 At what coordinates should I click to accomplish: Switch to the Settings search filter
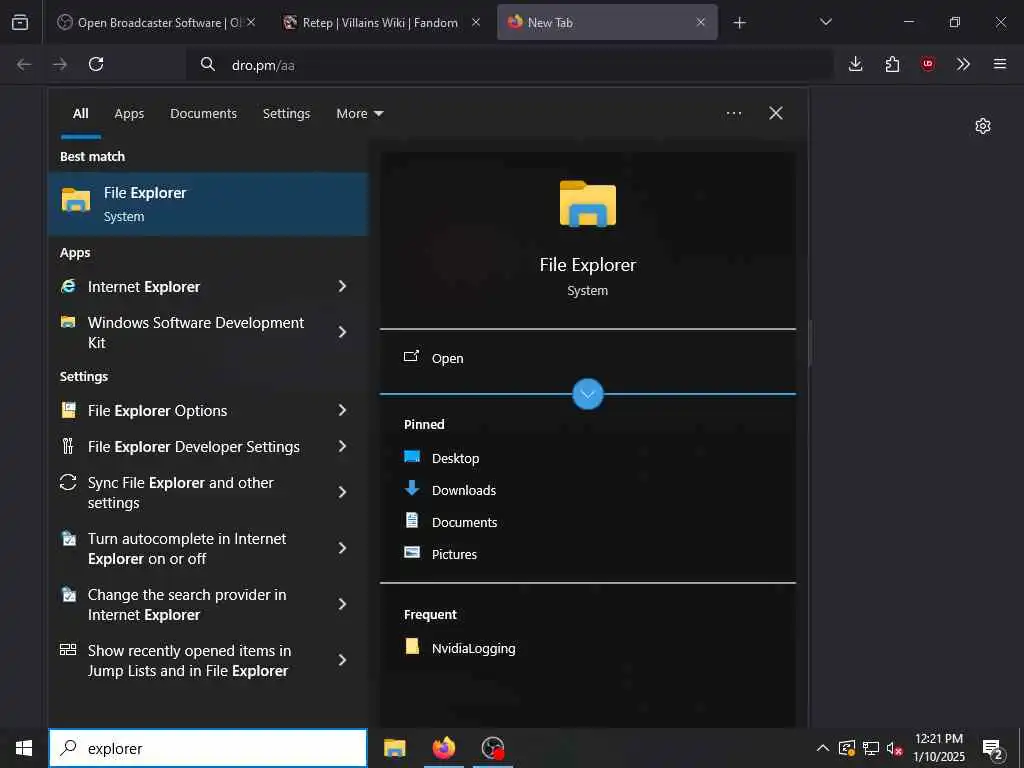[286, 114]
